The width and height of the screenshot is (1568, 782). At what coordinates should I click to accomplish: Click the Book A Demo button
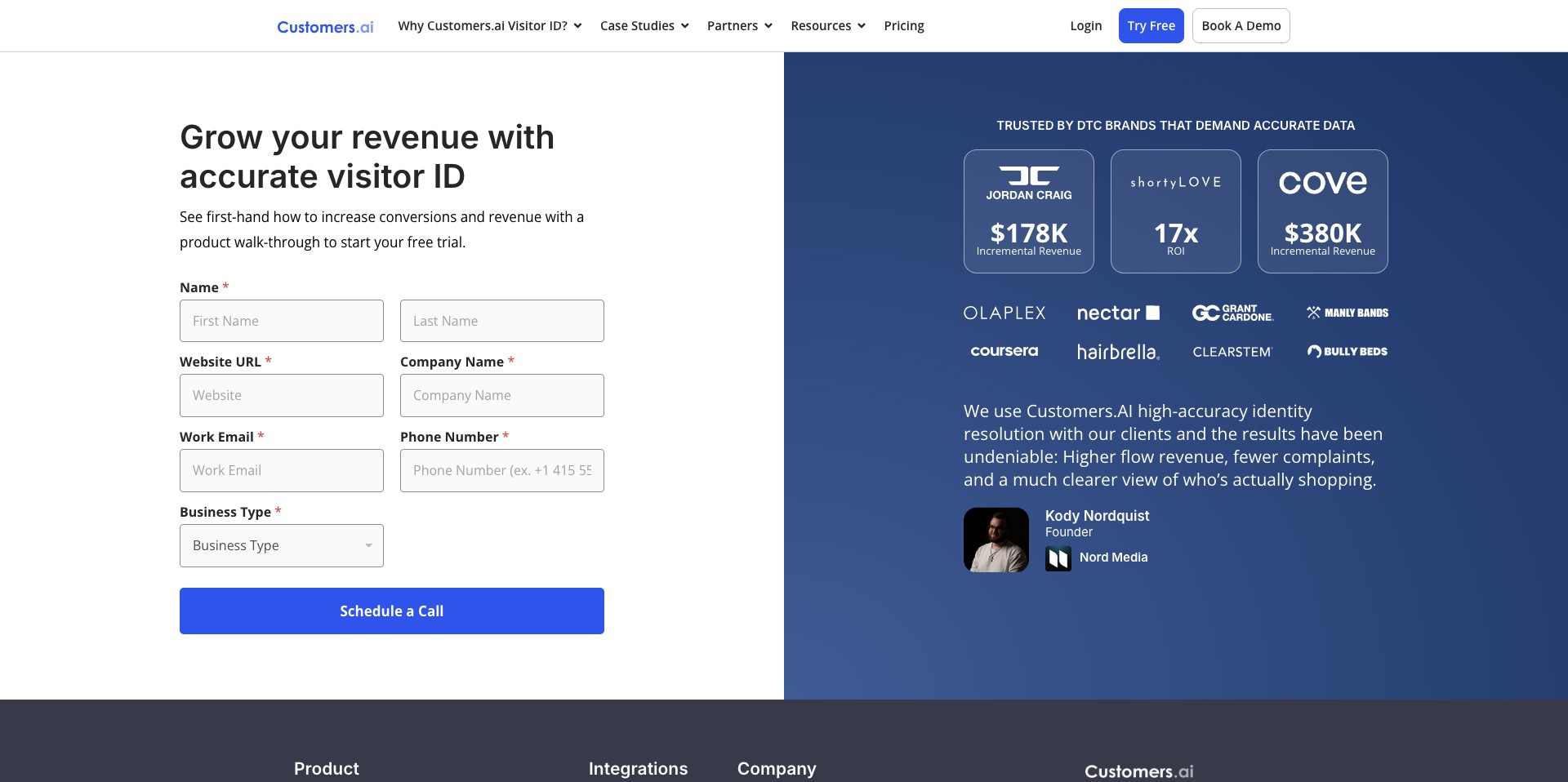pos(1241,26)
